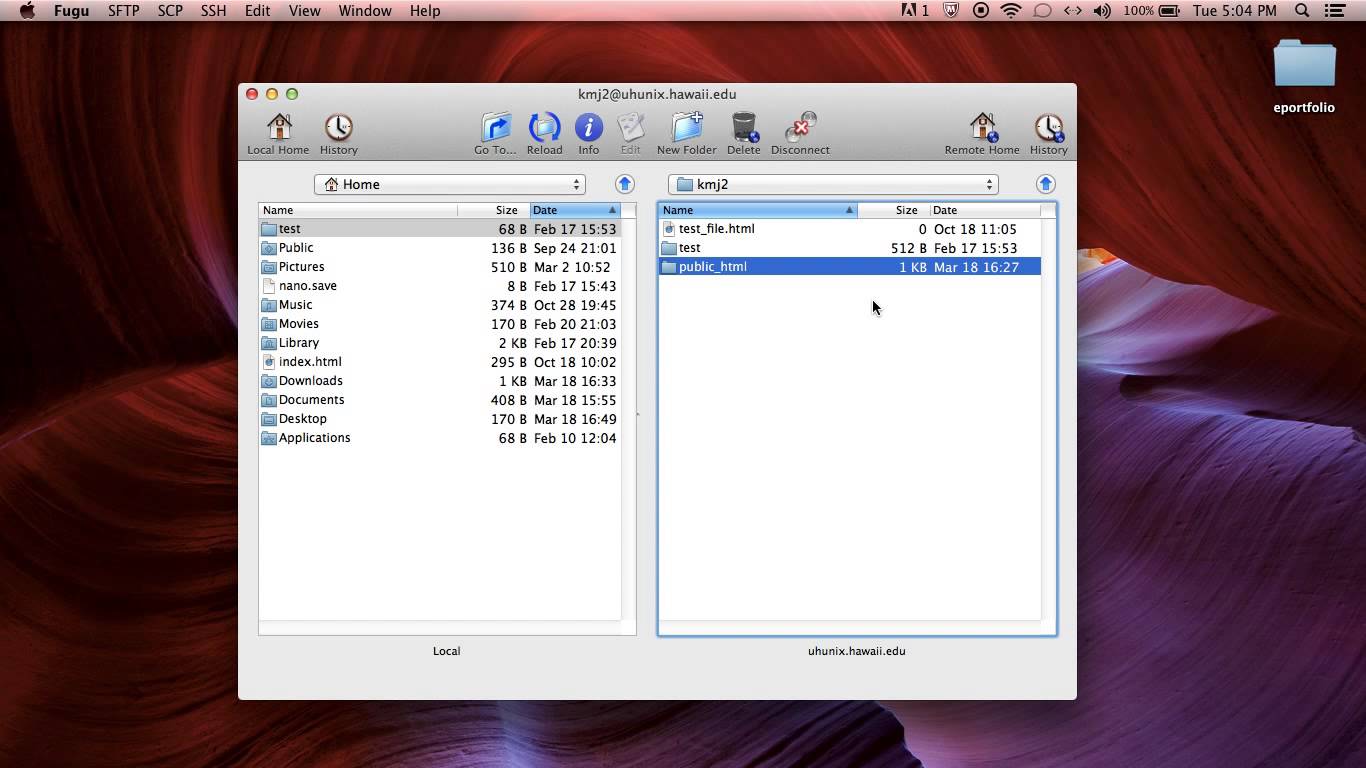Click the Edit toolbar icon

tap(630, 133)
